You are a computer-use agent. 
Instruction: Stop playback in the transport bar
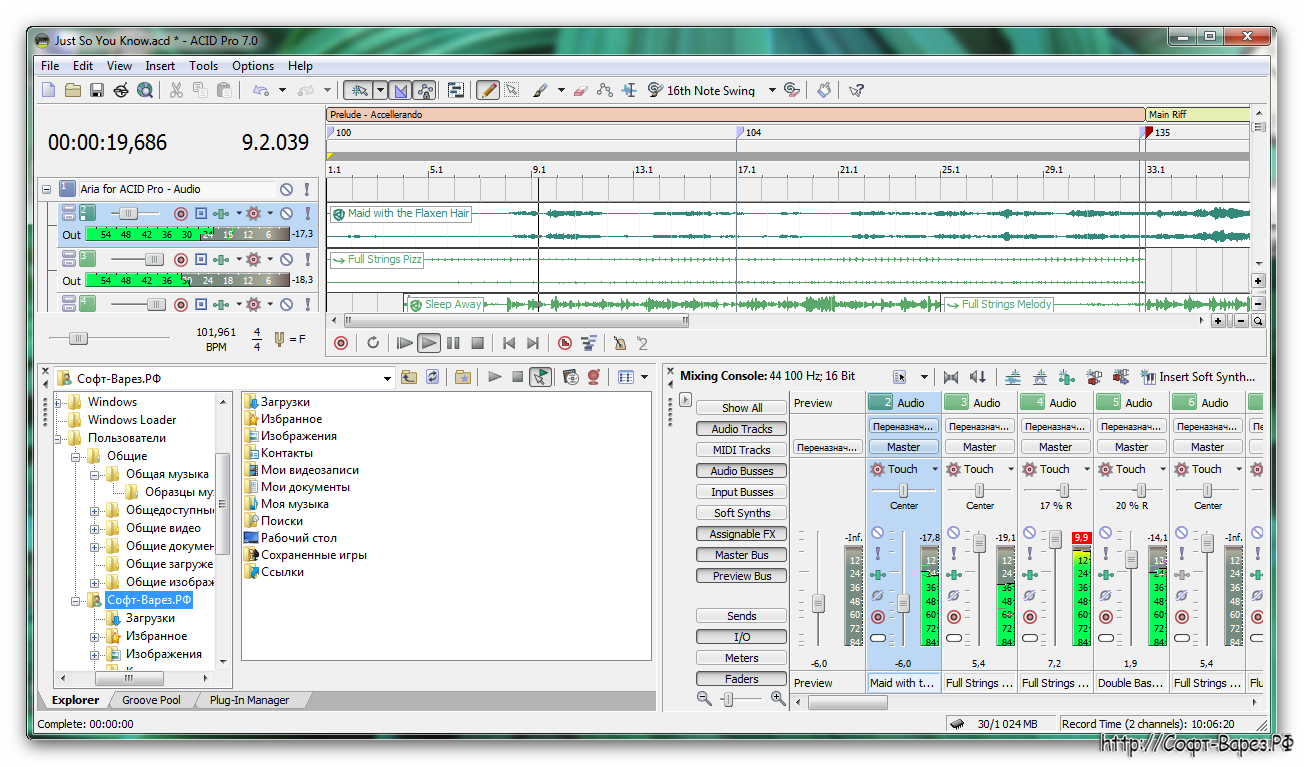tap(477, 343)
